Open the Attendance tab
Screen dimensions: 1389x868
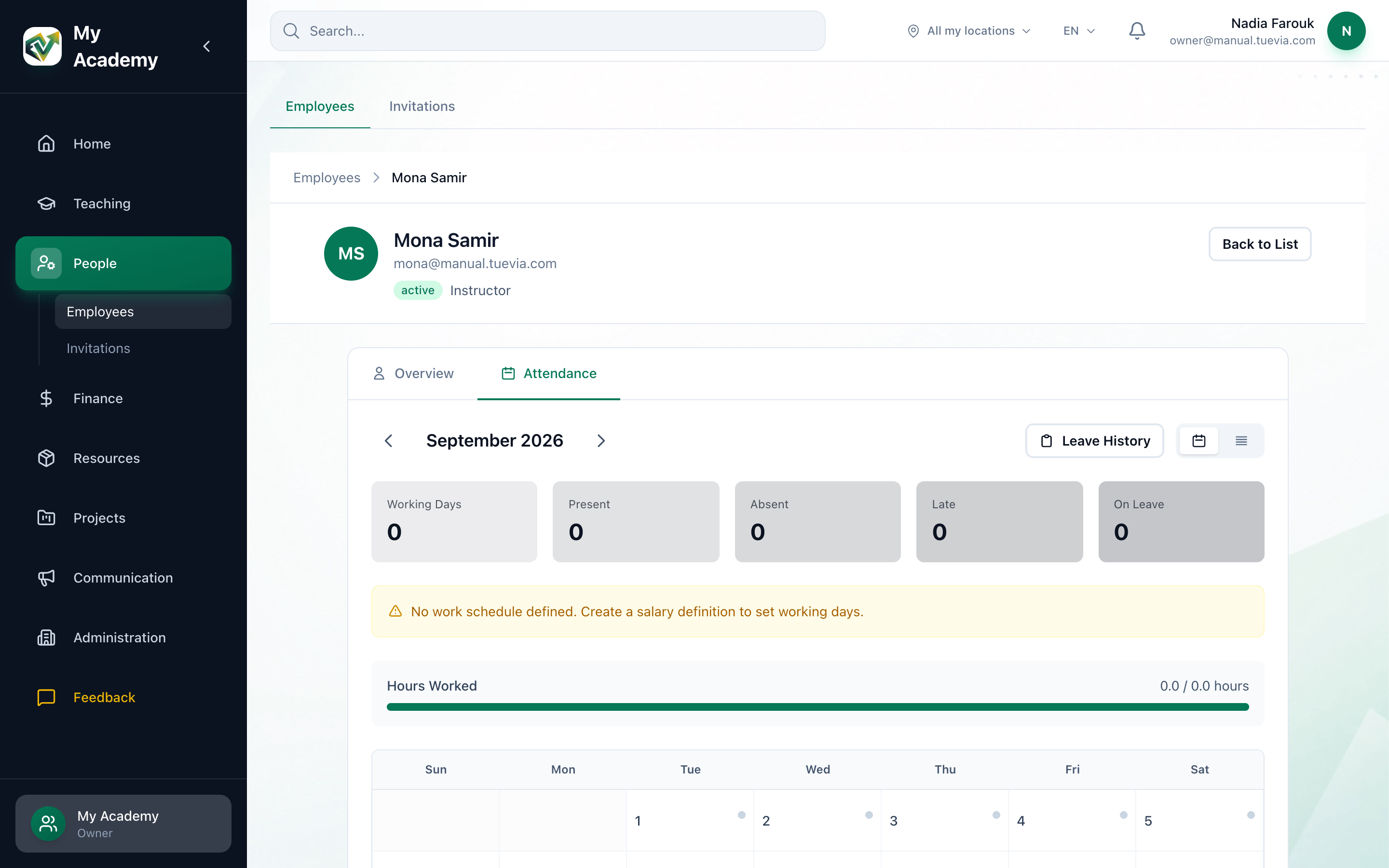coord(549,374)
